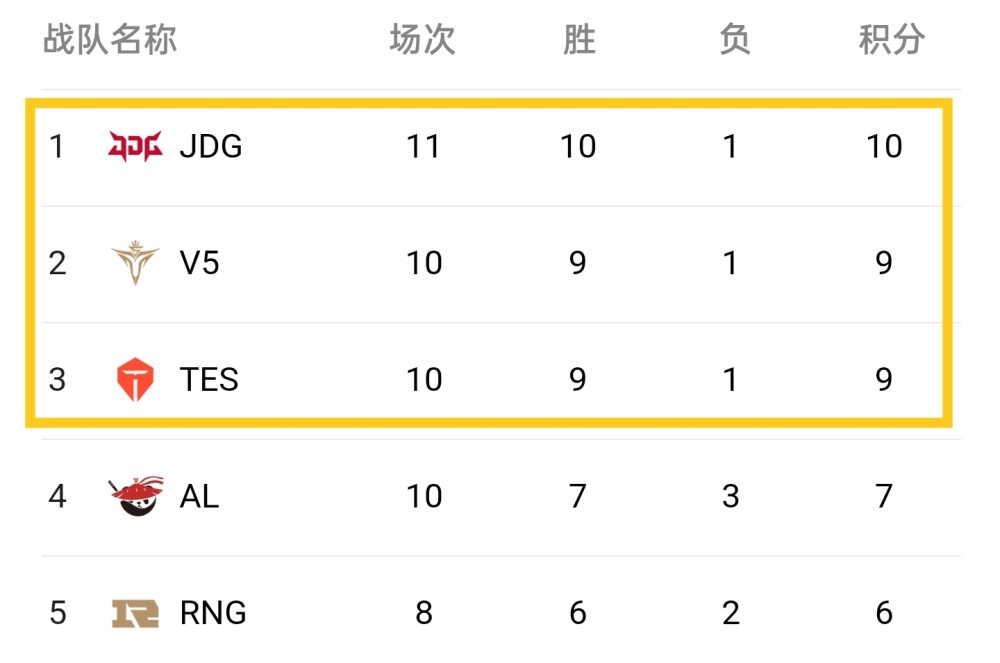The height and width of the screenshot is (663, 1000).
Task: Open the JDG team name link
Action: [211, 147]
